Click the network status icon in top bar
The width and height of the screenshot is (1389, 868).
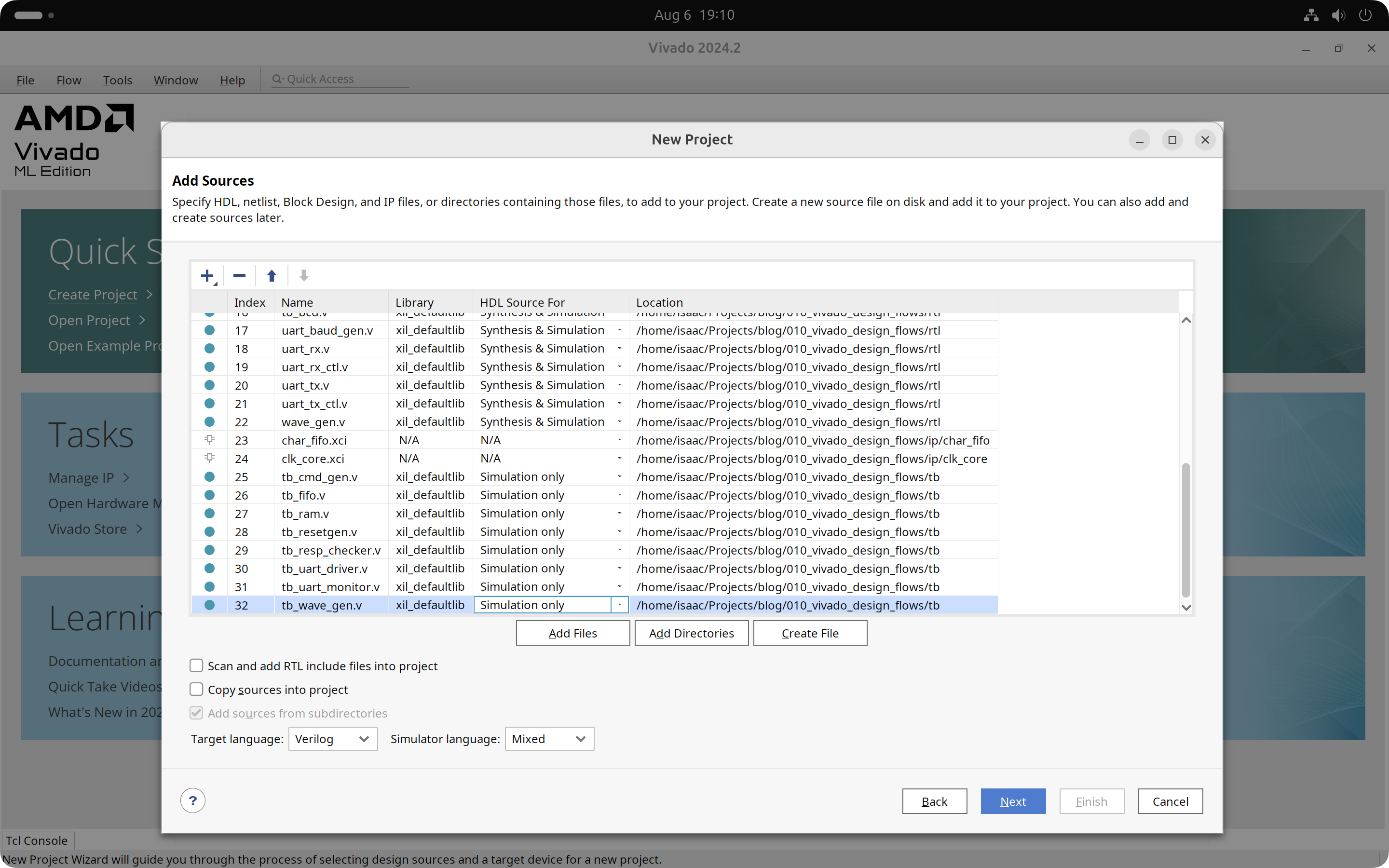coord(1310,15)
